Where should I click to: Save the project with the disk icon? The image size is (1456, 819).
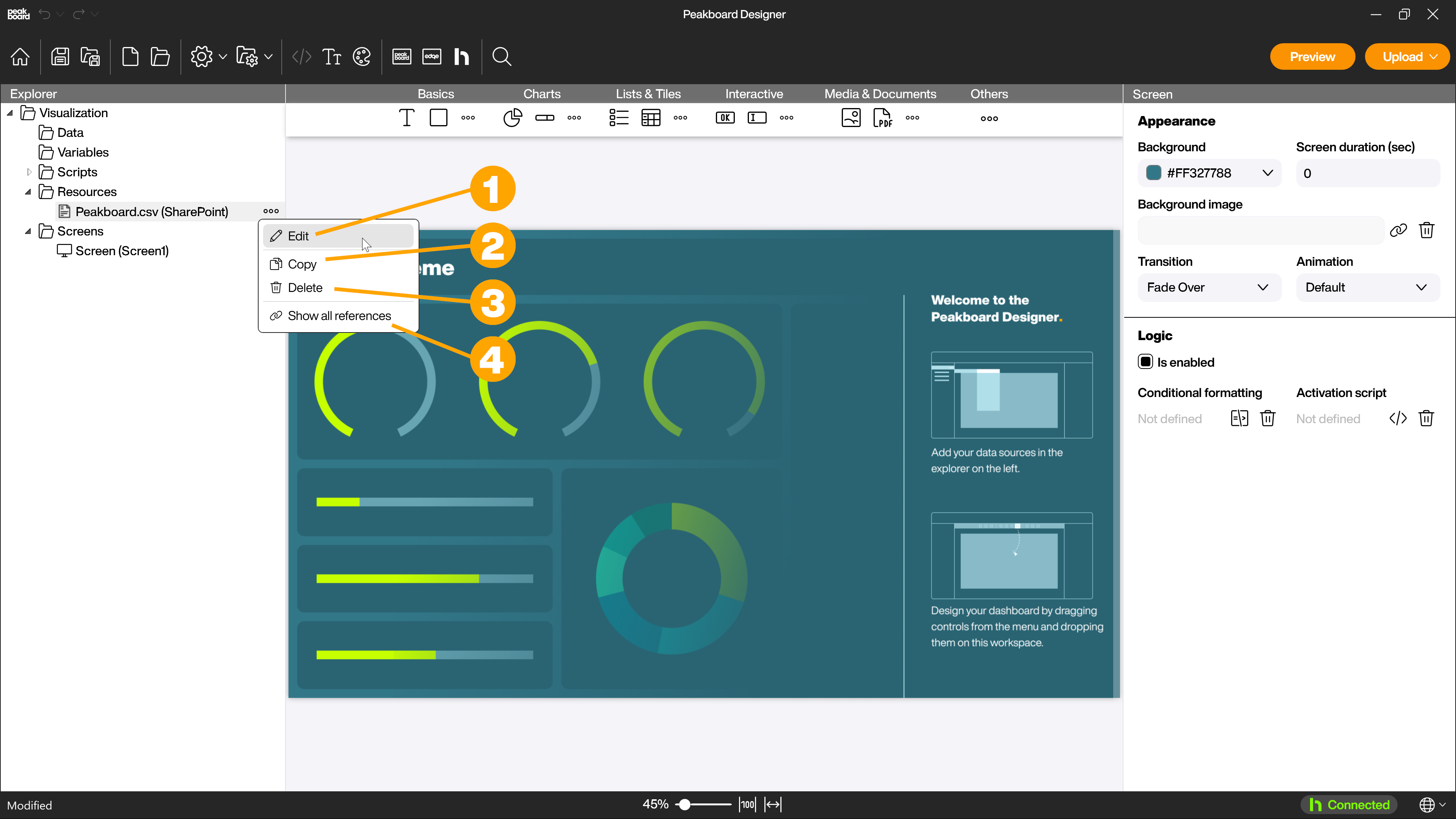coord(60,56)
